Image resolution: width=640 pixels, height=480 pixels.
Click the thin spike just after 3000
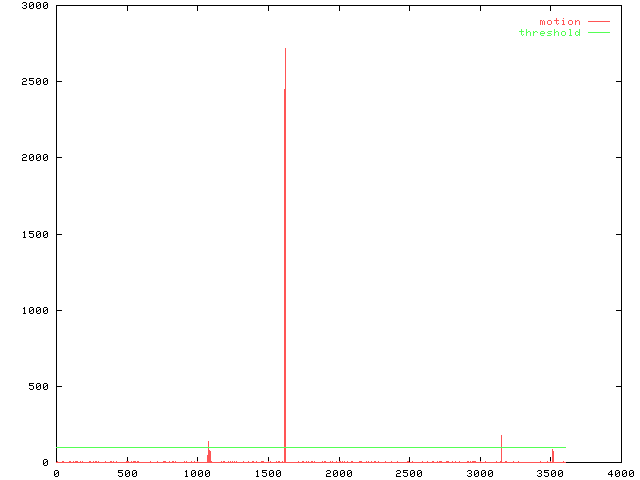(501, 447)
